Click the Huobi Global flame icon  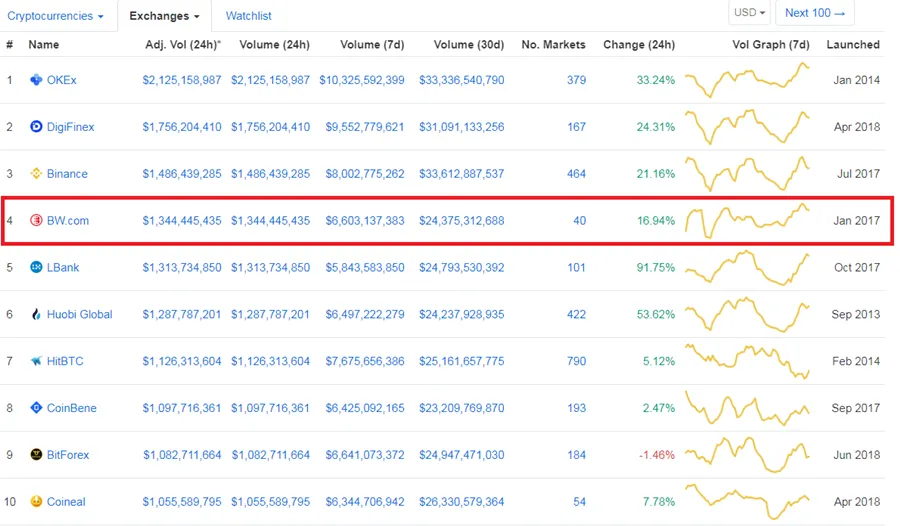(x=36, y=314)
